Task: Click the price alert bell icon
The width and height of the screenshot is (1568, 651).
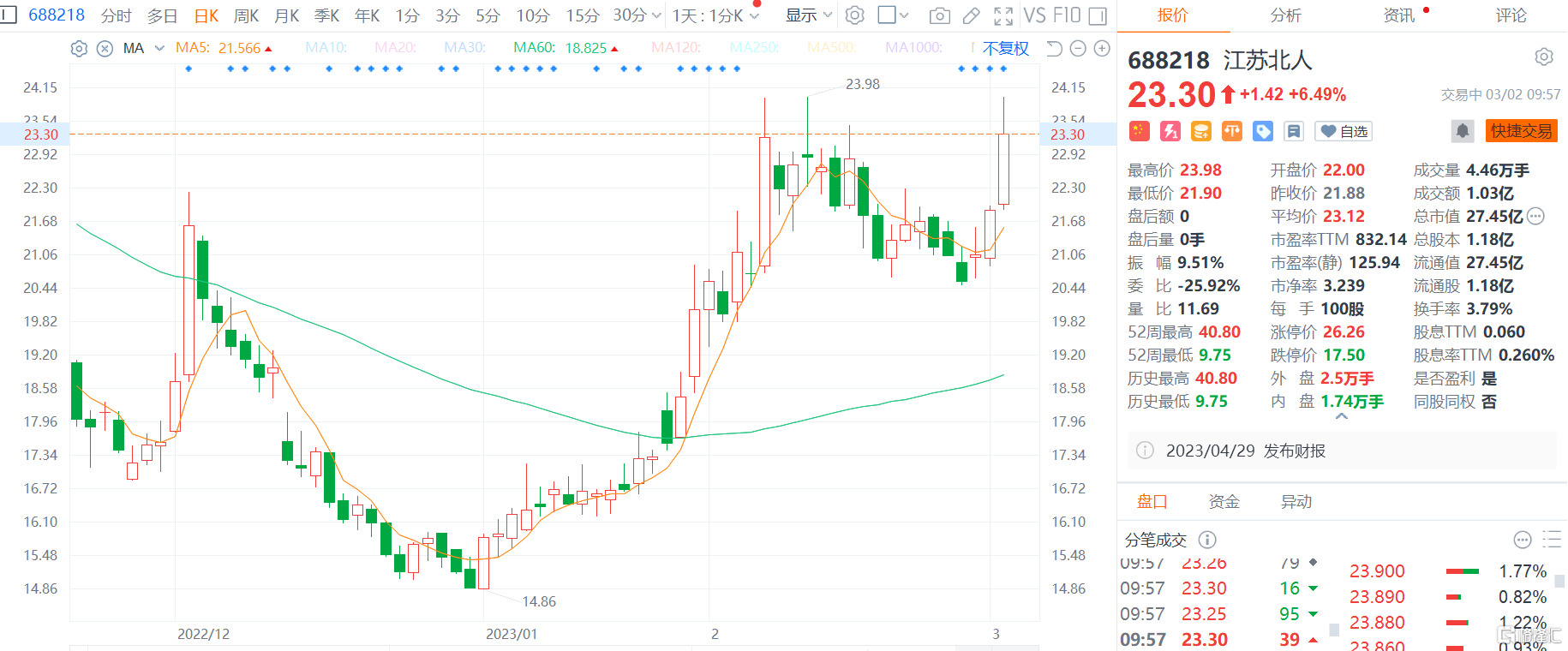Action: 1462,131
